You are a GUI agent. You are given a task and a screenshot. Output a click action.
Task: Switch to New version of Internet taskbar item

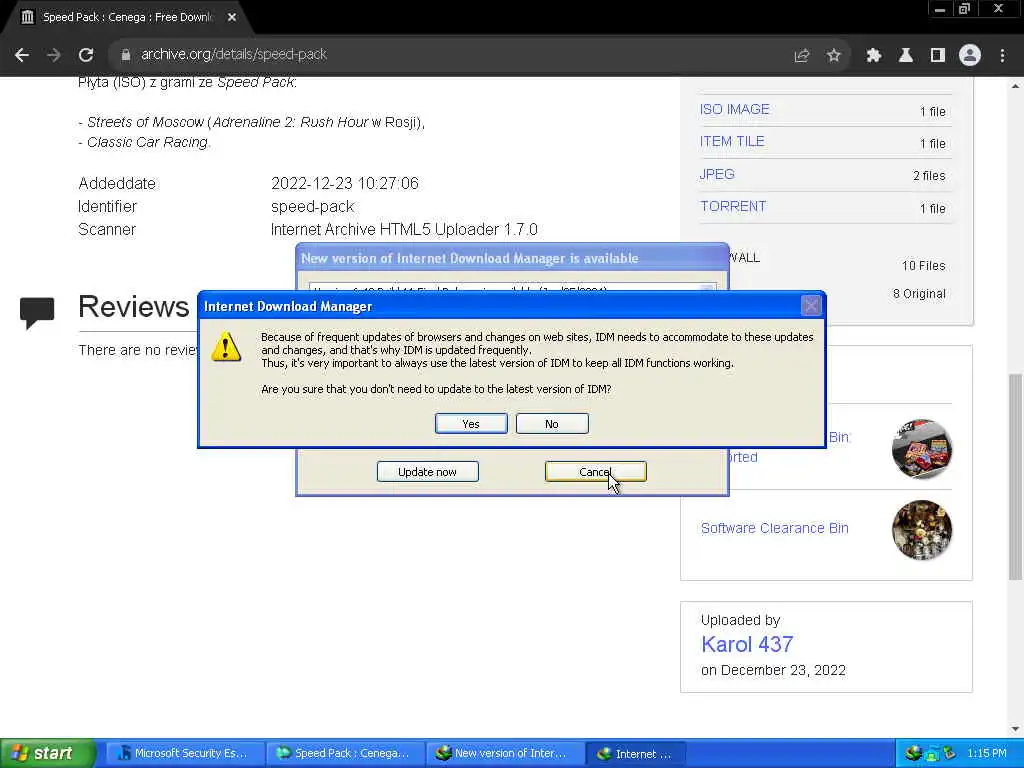point(504,753)
